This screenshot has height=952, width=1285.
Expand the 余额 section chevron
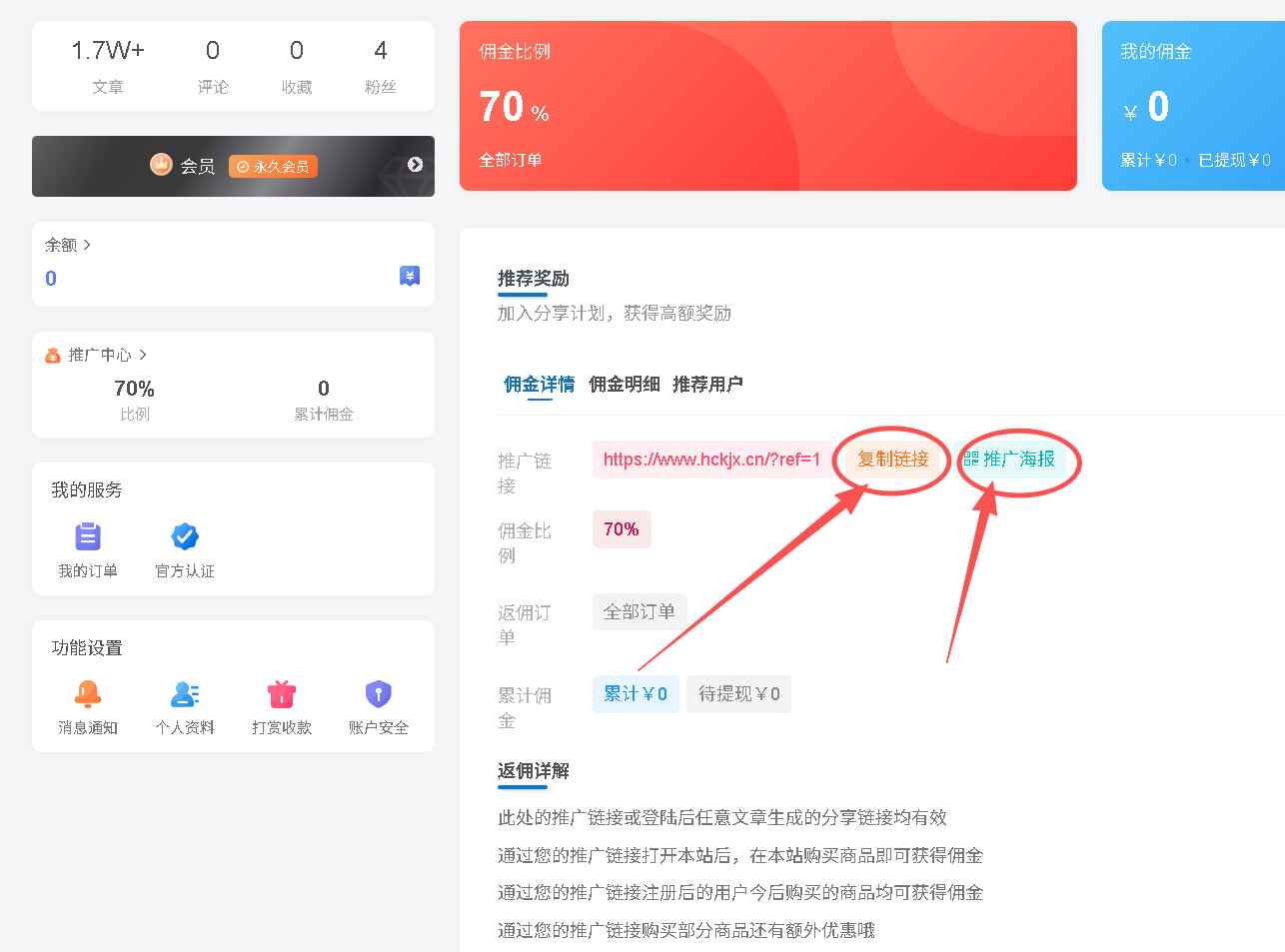coord(84,244)
